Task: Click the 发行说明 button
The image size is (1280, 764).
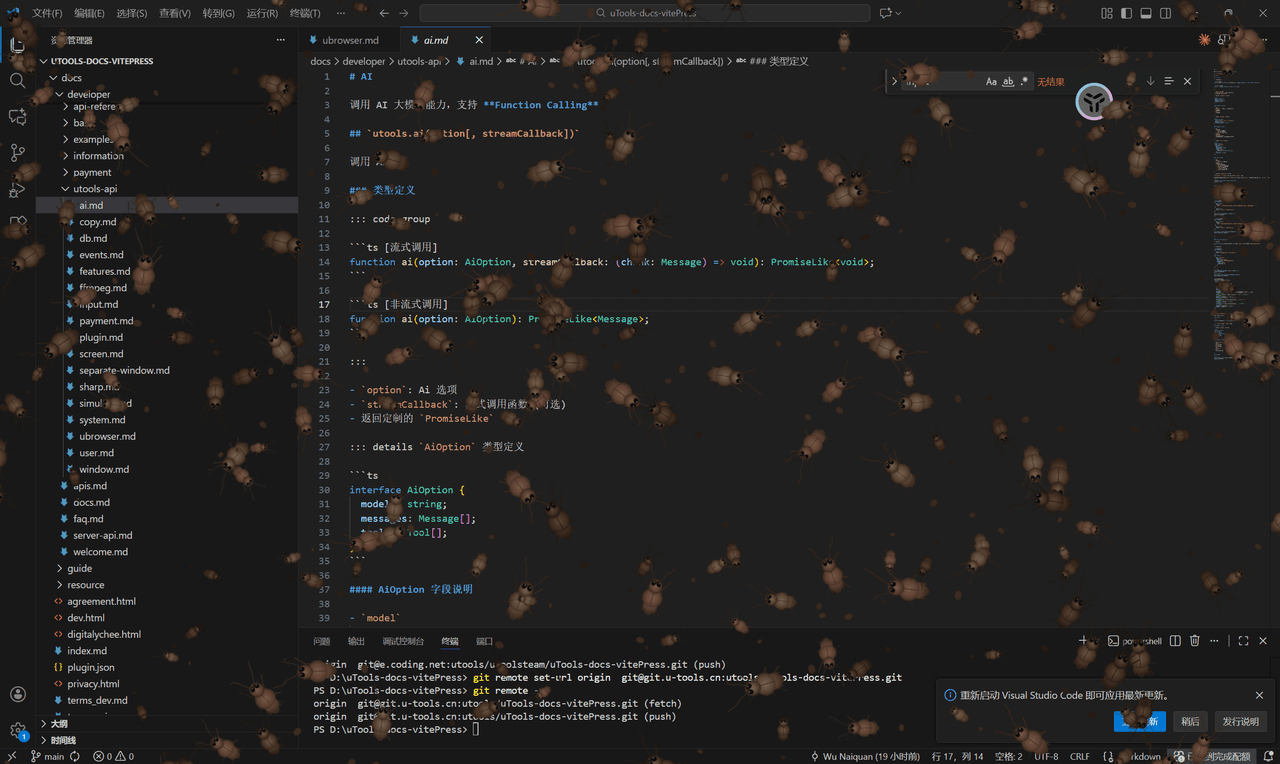Action: (1241, 721)
